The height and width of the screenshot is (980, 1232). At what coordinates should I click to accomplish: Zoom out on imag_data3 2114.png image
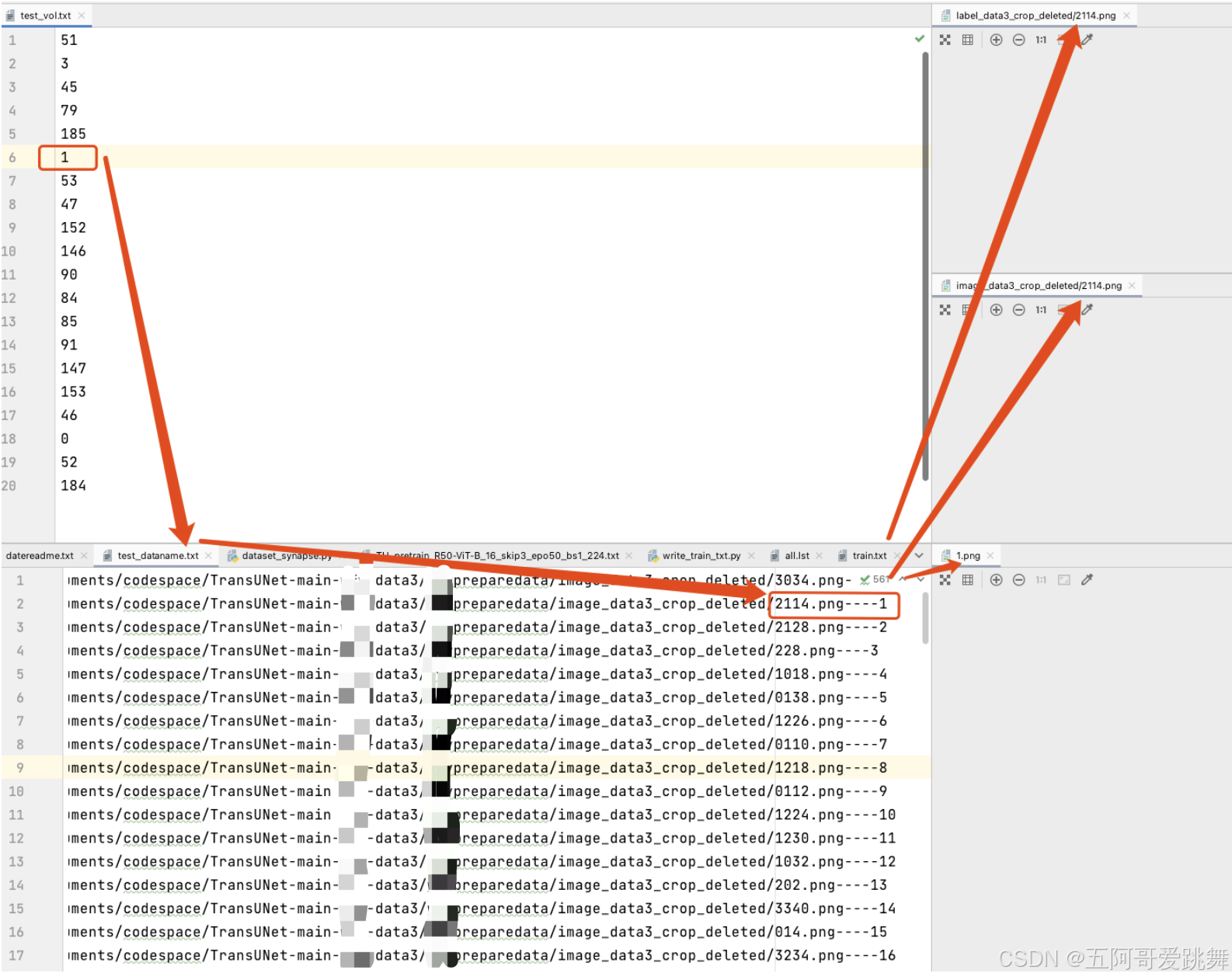[x=1018, y=310]
